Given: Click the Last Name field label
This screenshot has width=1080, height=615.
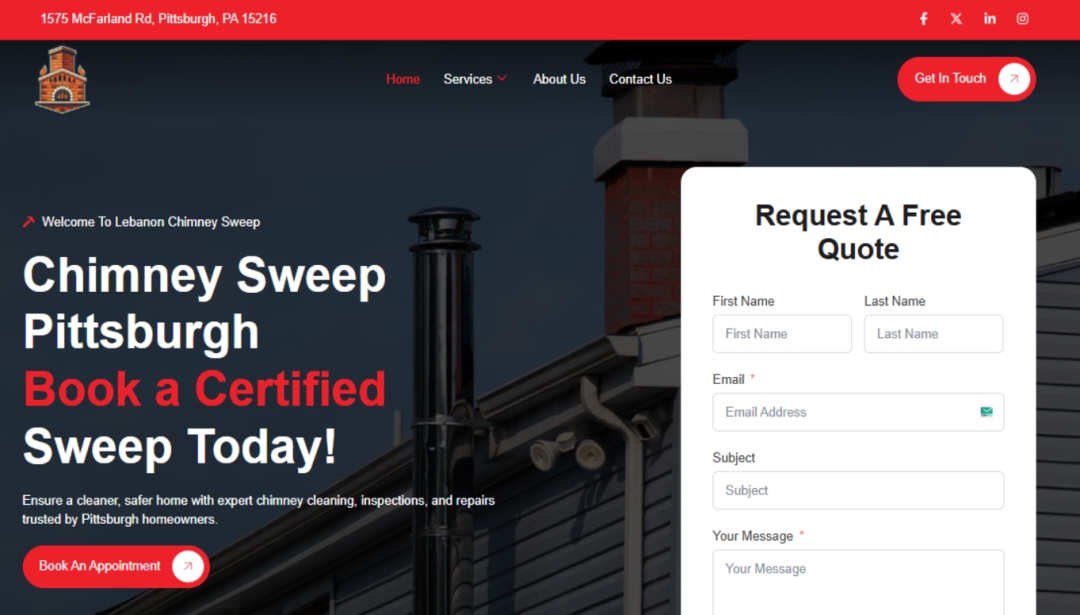Looking at the screenshot, I should pos(895,301).
